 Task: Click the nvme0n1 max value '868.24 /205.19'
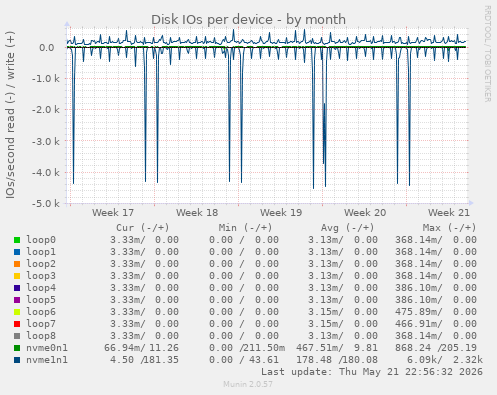(x=436, y=348)
